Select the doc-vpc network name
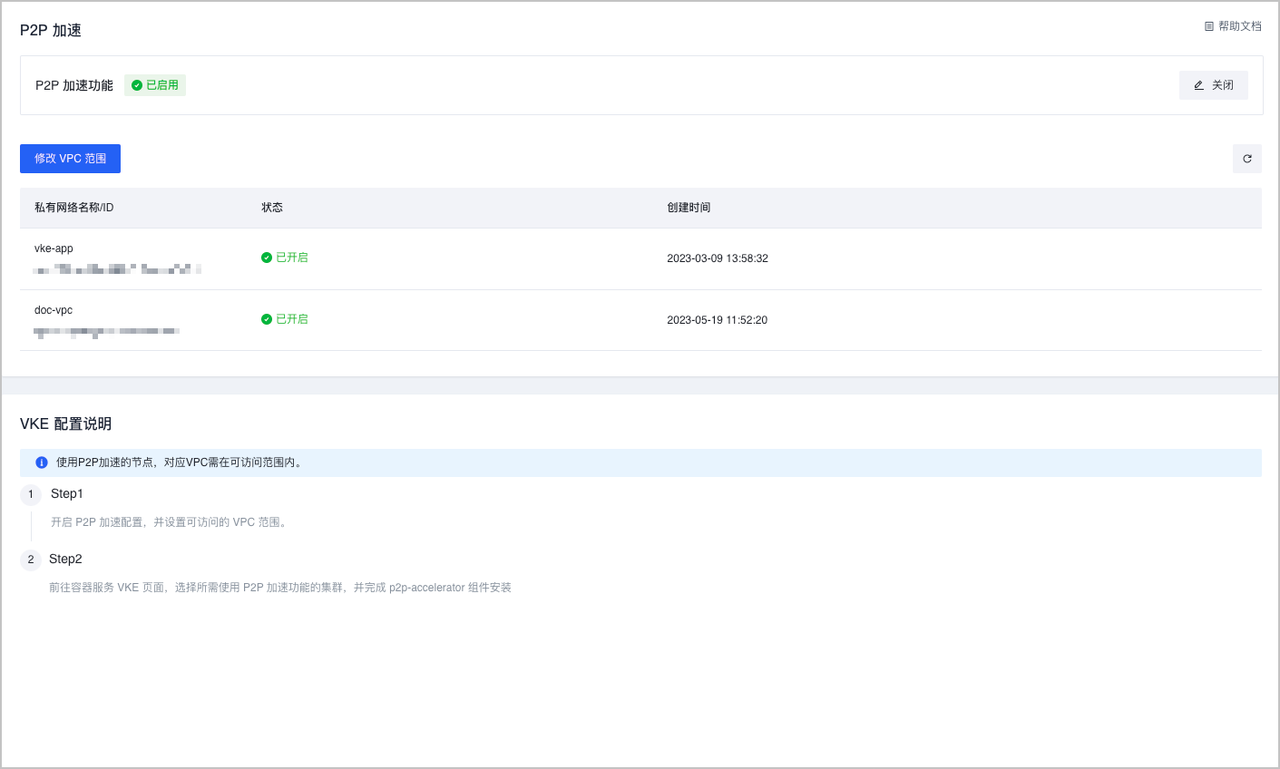 [54, 310]
